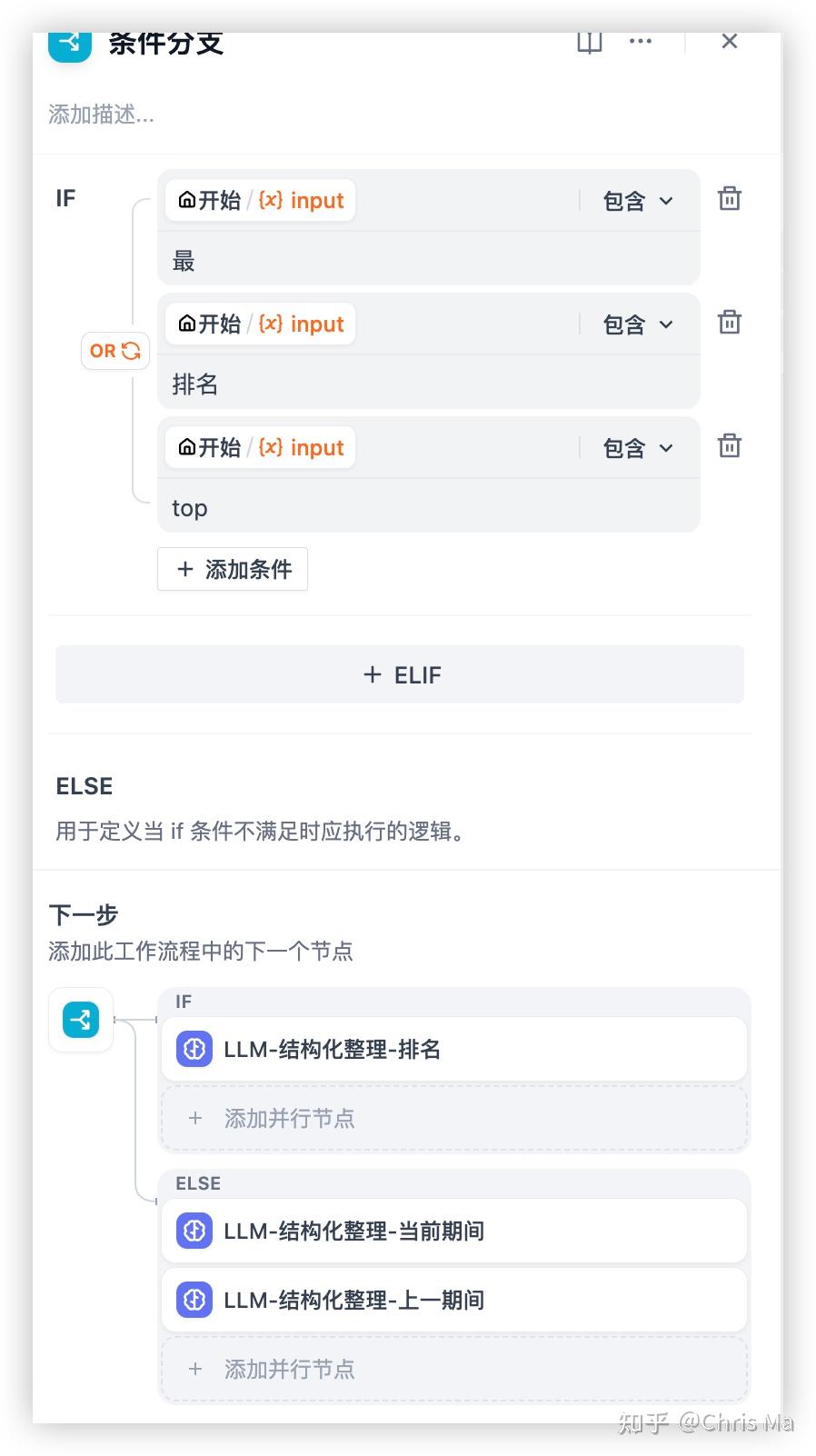816x1456 pixels.
Task: Open 包含 operator dropdown for top condition
Action: tap(638, 448)
